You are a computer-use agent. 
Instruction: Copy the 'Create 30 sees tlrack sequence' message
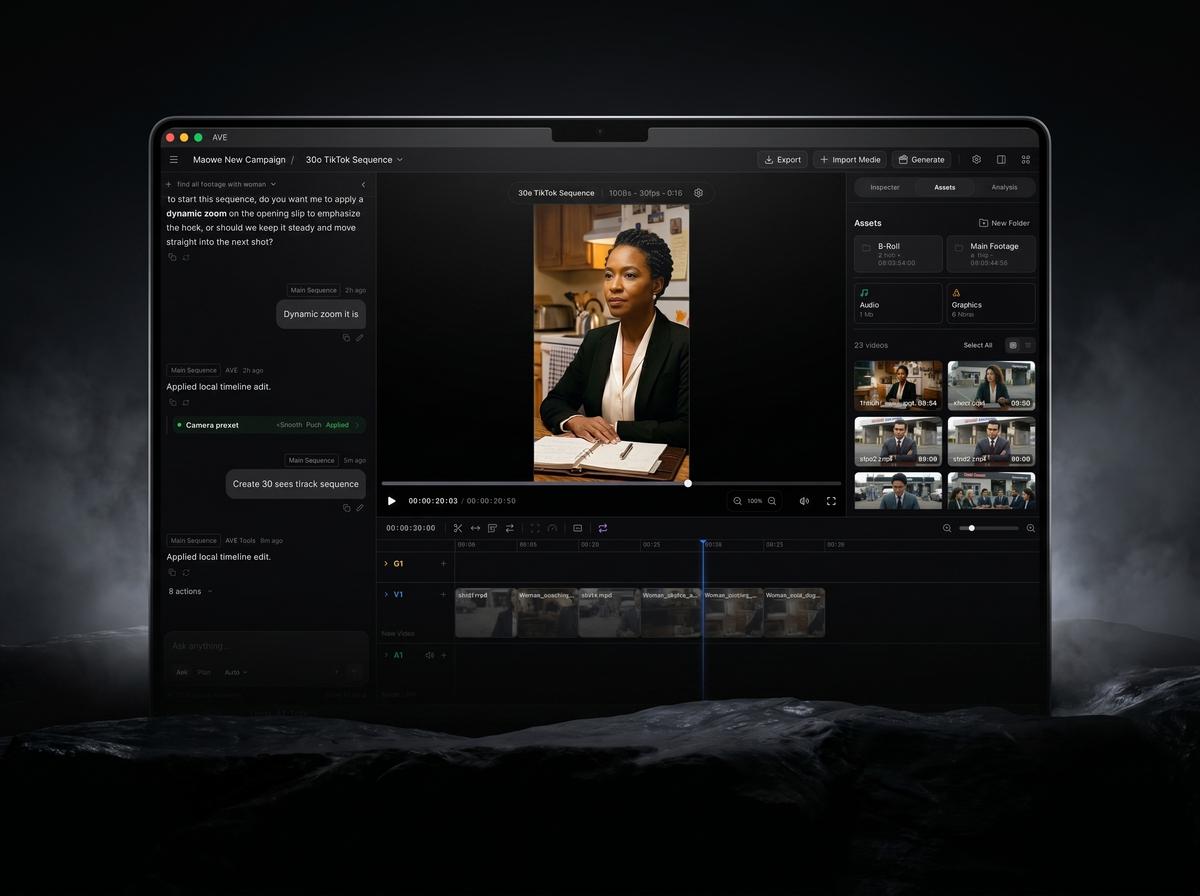346,508
